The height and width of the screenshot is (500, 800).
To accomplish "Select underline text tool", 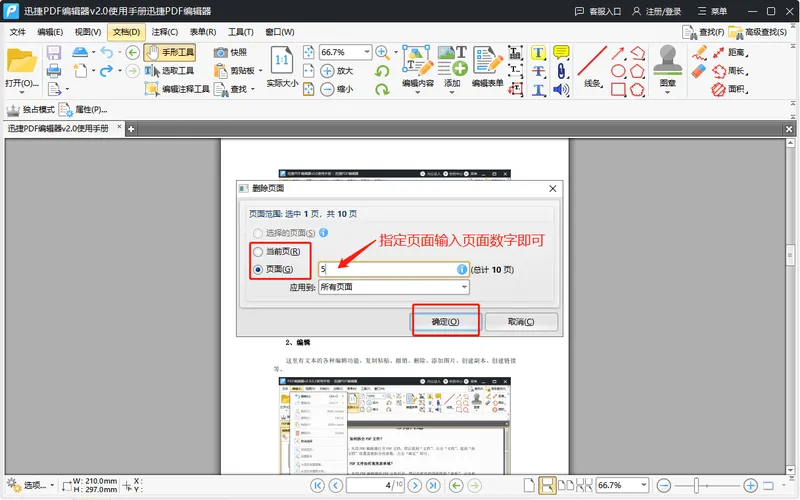I will 538,90.
